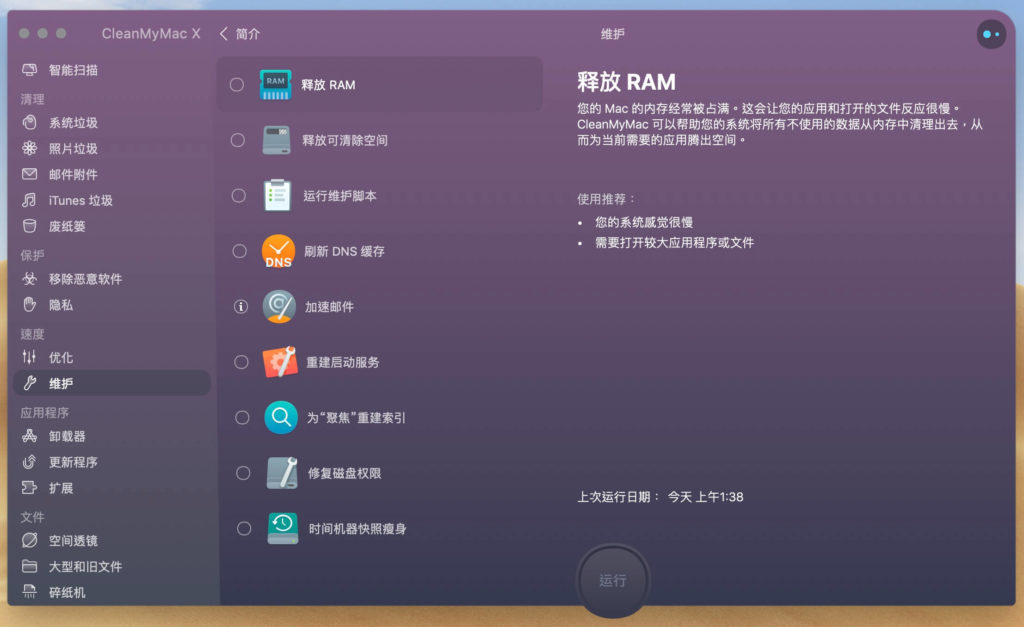The height and width of the screenshot is (627, 1024).
Task: Click the large 释放 RAM heading
Action: pyautogui.click(x=626, y=82)
